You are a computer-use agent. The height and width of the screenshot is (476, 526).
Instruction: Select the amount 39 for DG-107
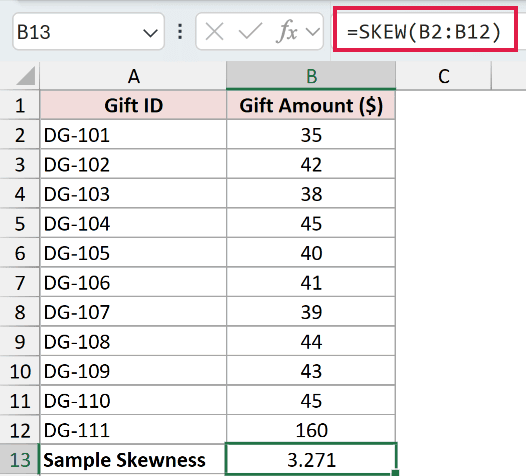tap(311, 312)
